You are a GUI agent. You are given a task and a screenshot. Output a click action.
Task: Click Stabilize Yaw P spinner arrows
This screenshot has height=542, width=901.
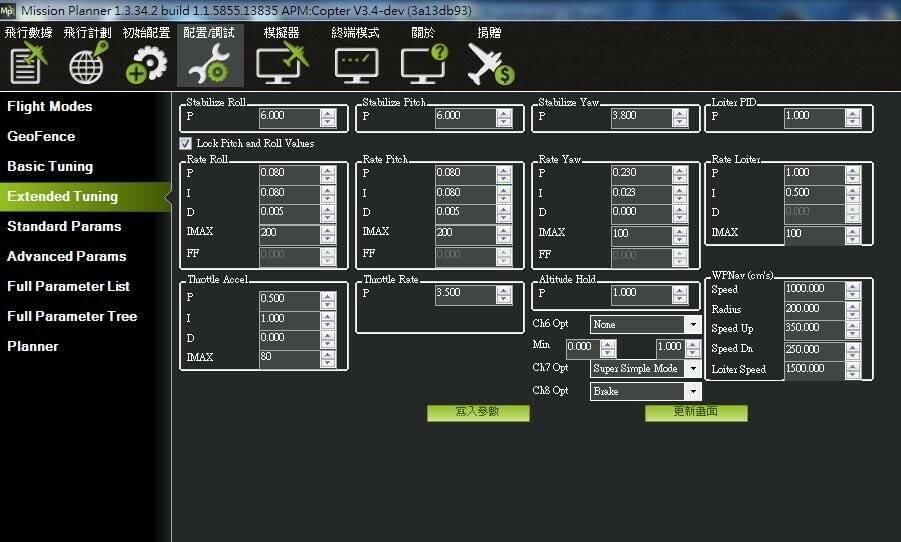coord(680,118)
